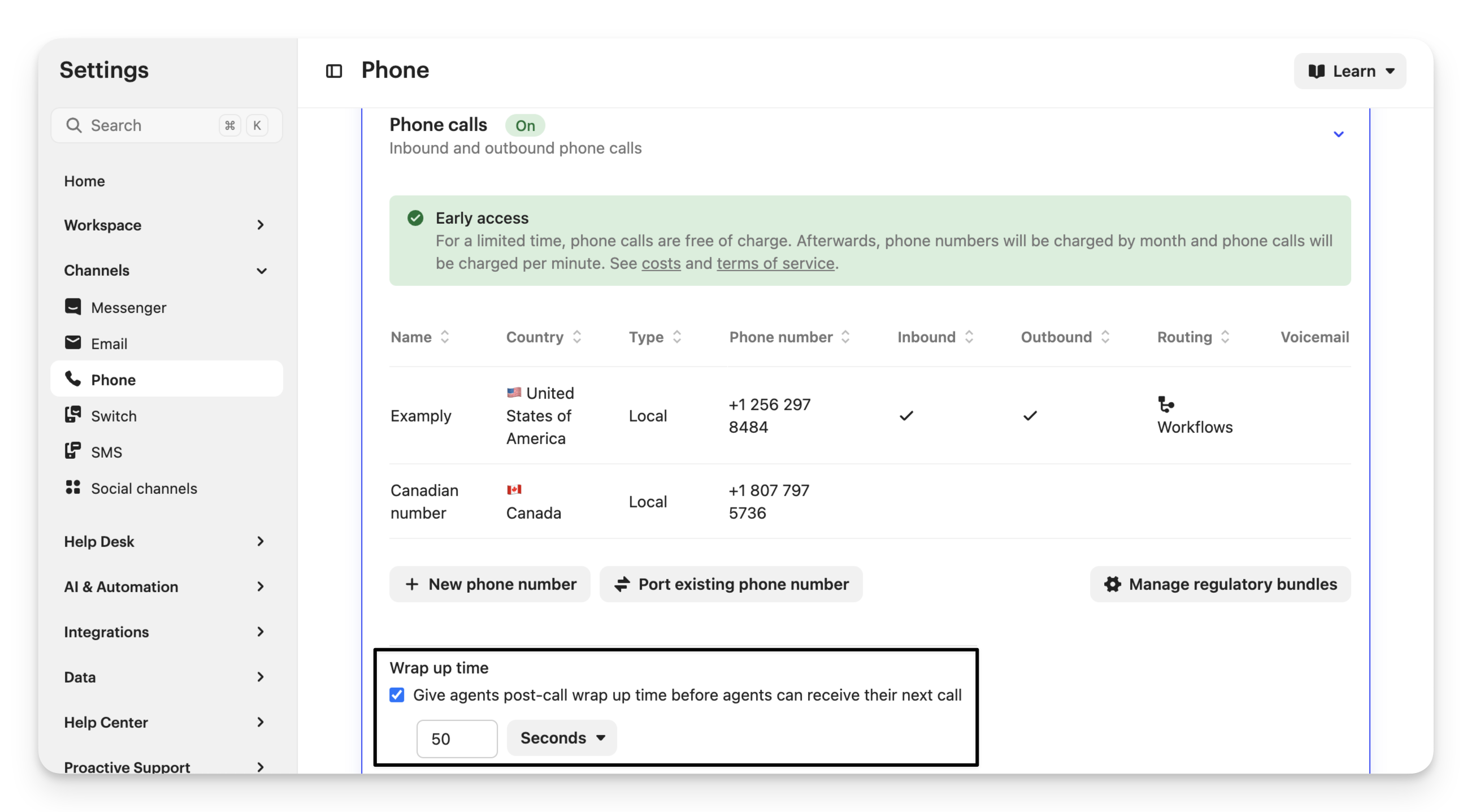Click the Social channels grid icon

pyautogui.click(x=72, y=488)
